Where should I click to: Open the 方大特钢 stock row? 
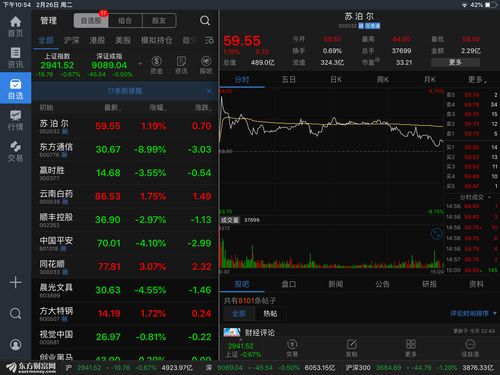[x=125, y=314]
